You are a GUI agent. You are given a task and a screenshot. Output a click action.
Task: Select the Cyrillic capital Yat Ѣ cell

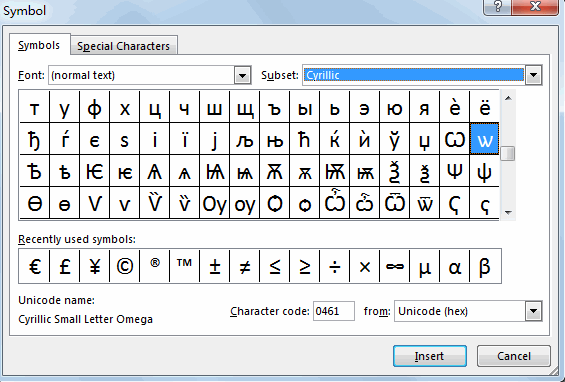point(34,171)
